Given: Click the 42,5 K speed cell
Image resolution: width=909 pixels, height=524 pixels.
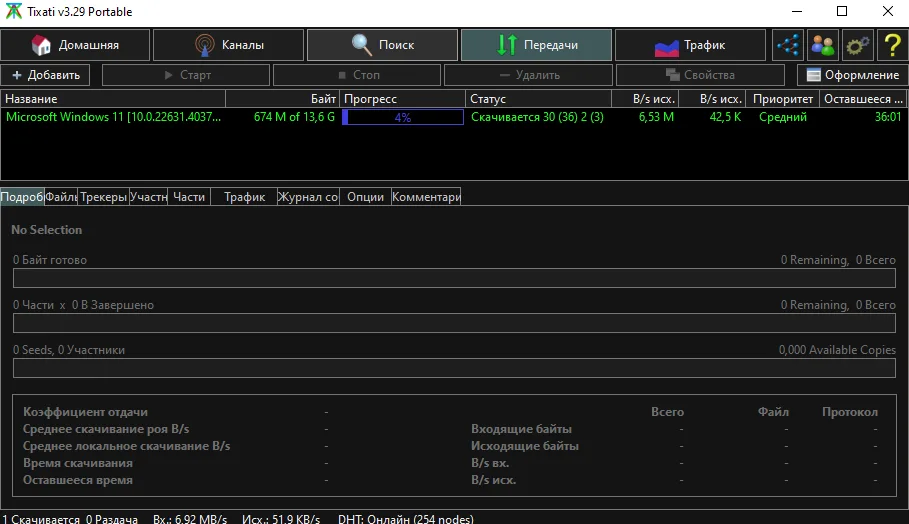Looking at the screenshot, I should coord(725,117).
